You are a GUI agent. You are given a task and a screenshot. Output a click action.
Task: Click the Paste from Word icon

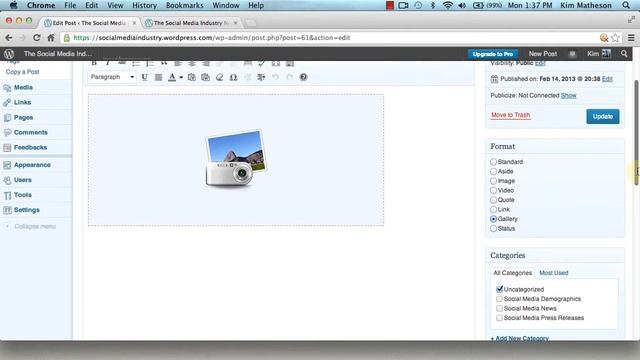[205, 77]
